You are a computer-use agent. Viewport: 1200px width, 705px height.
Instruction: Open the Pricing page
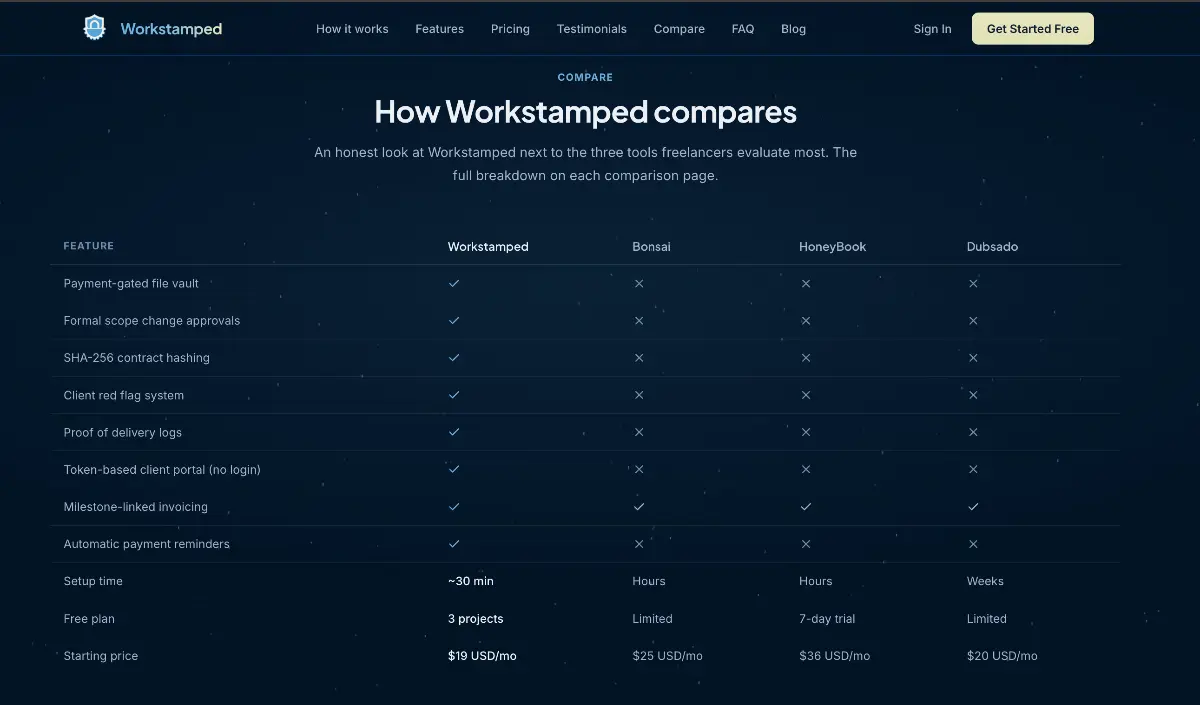point(510,29)
